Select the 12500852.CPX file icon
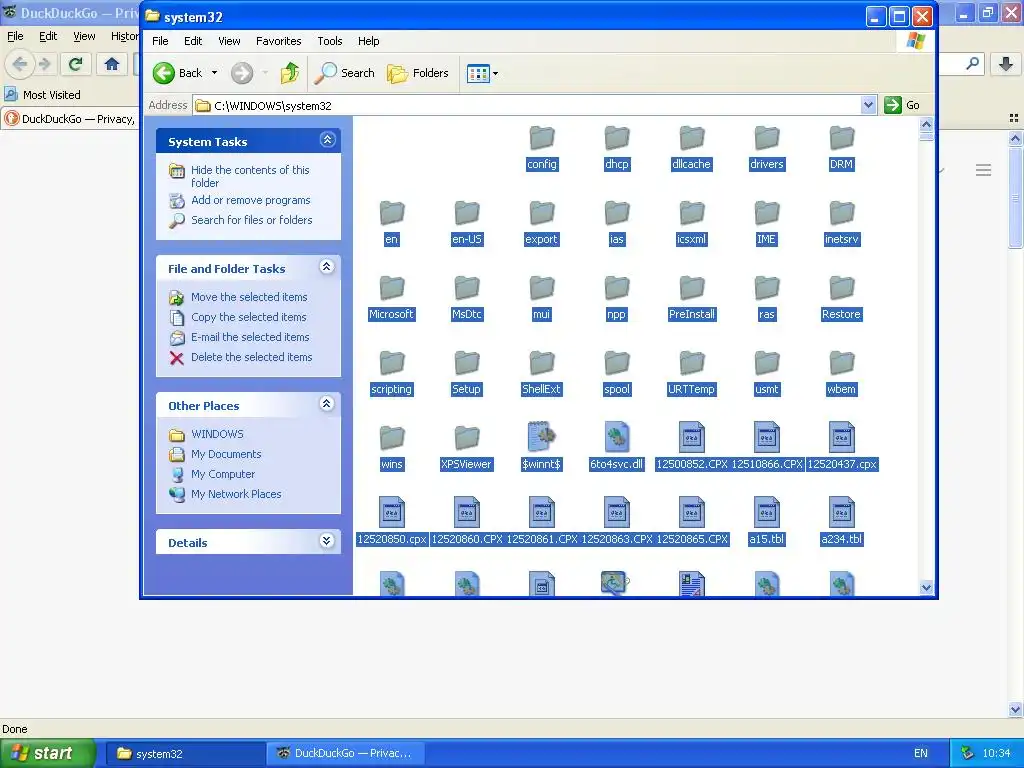Viewport: 1024px width, 768px height. click(x=692, y=437)
